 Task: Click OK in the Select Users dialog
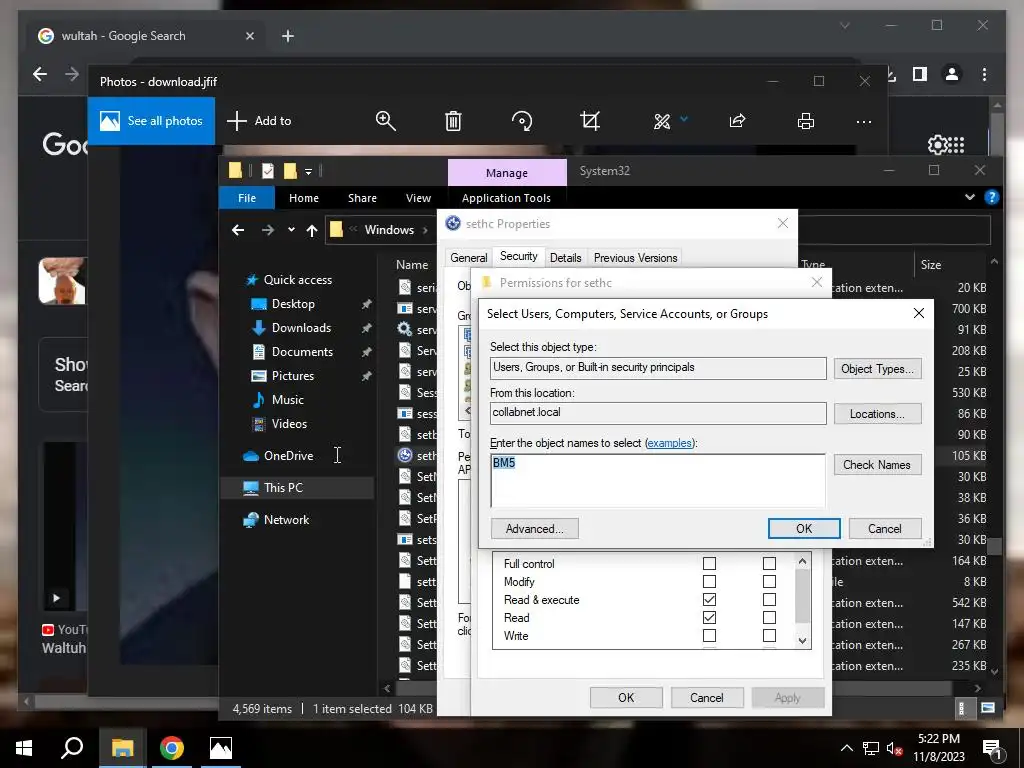804,528
